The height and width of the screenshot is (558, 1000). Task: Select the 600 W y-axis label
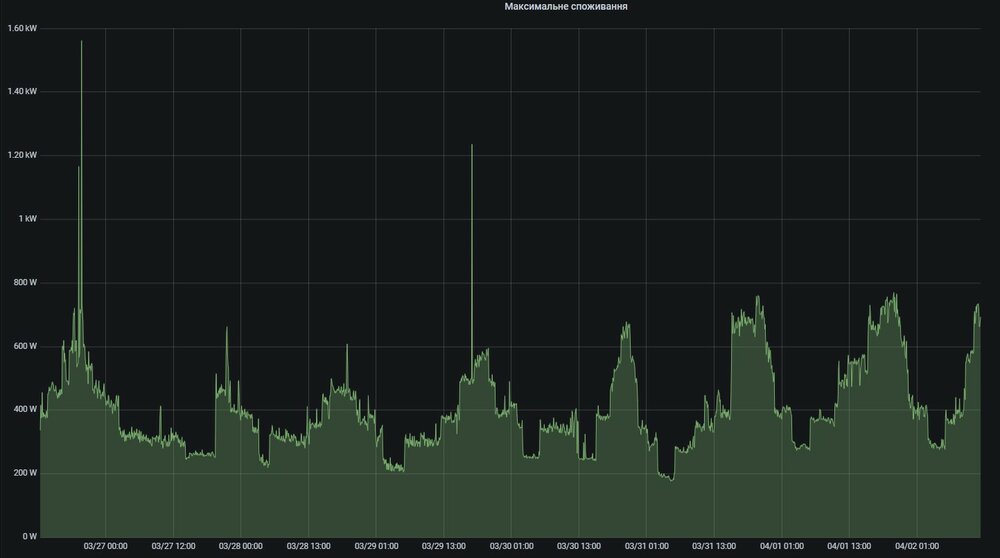(x=24, y=346)
